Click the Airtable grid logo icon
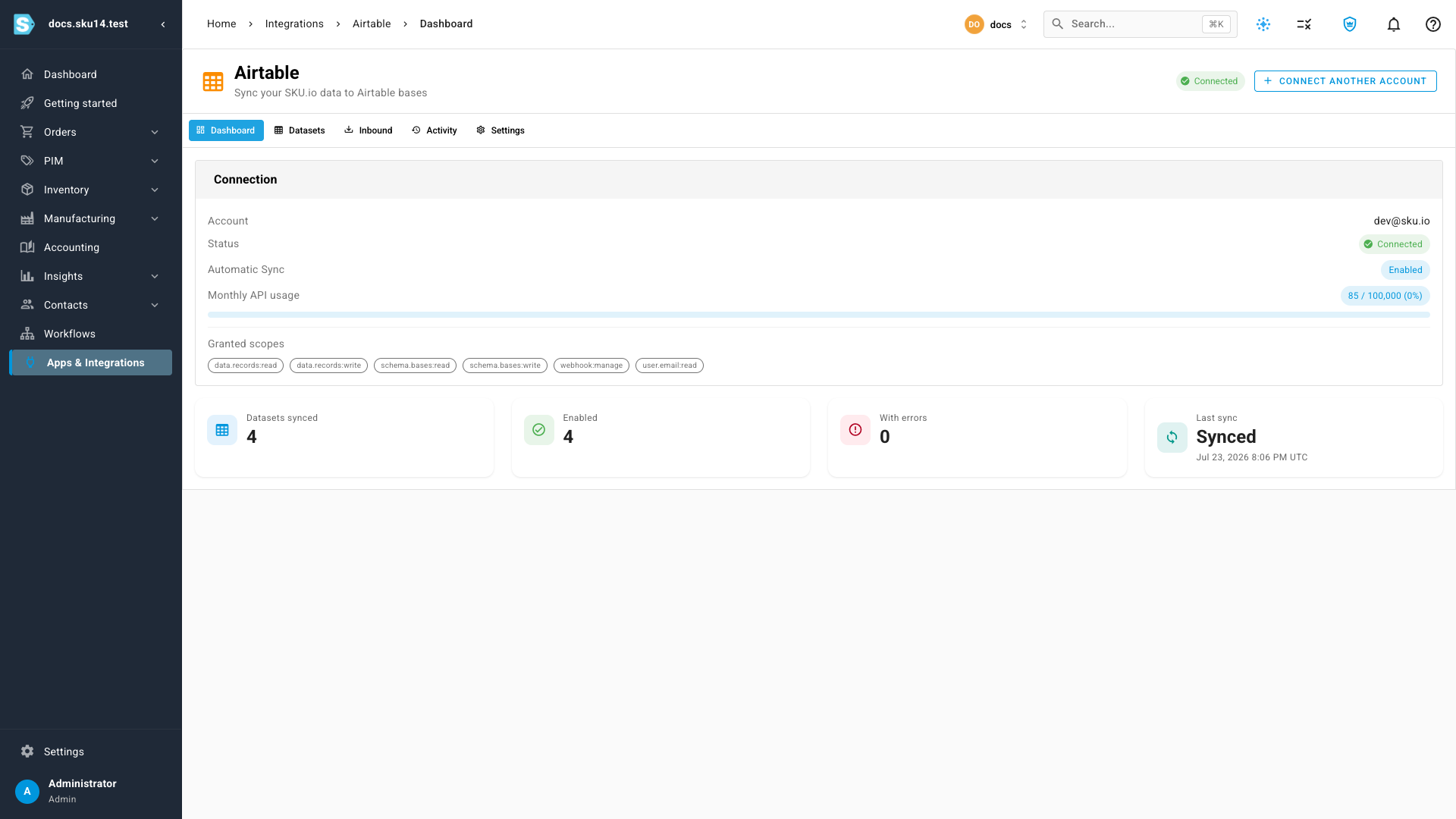Image resolution: width=1456 pixels, height=819 pixels. point(213,82)
